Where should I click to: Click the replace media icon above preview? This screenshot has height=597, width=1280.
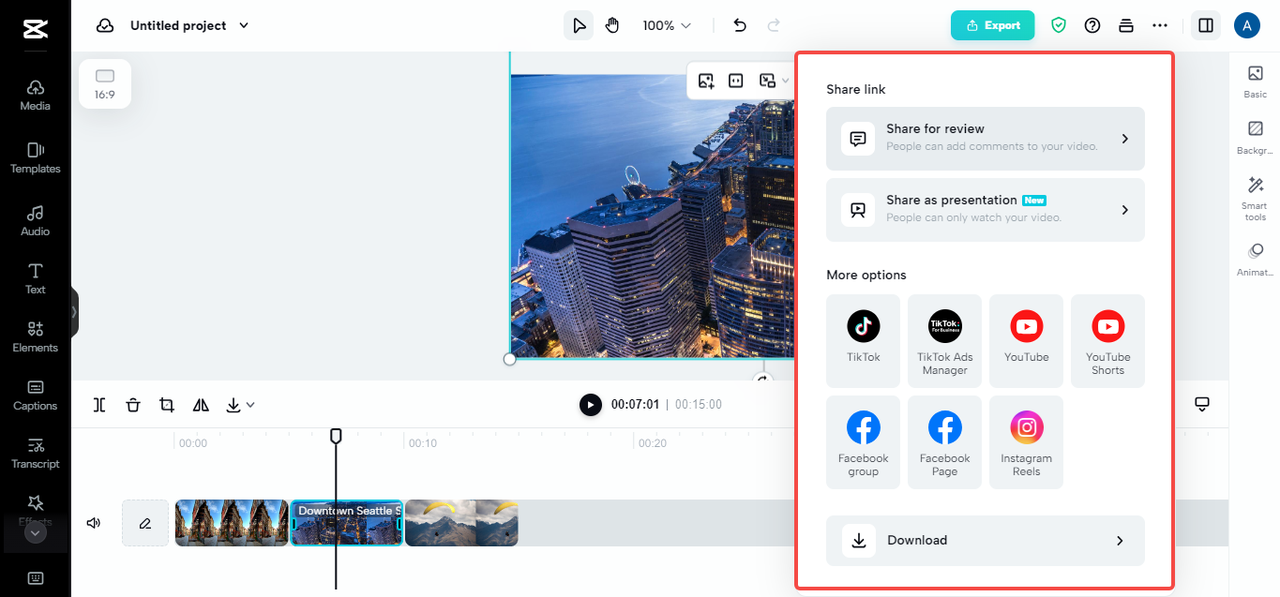(x=767, y=81)
